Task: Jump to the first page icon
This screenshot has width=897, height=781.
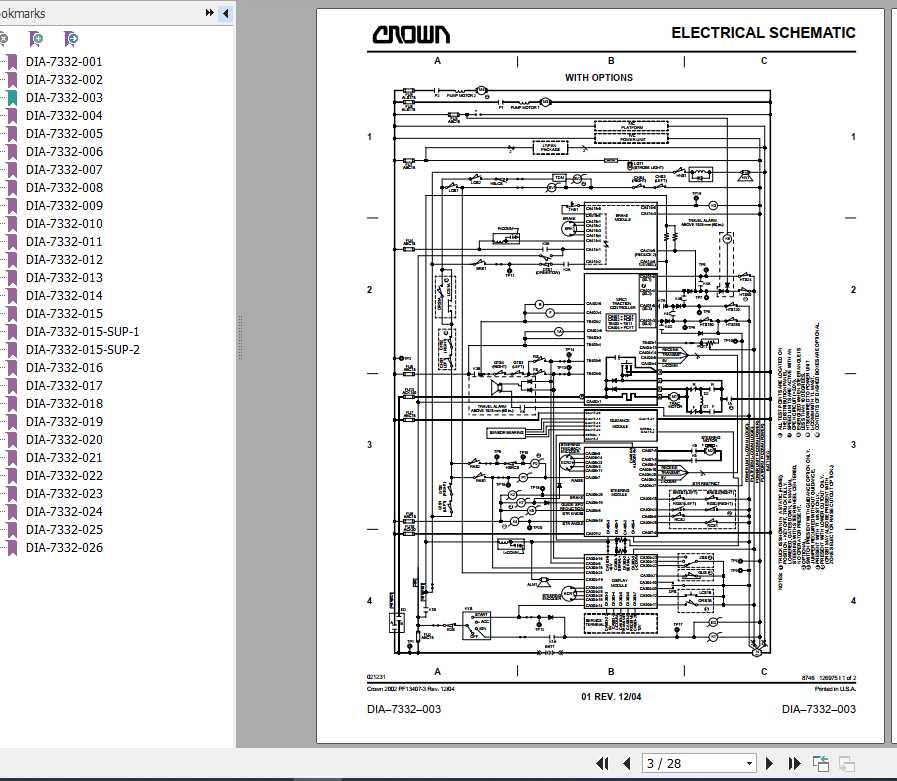Action: [x=603, y=763]
